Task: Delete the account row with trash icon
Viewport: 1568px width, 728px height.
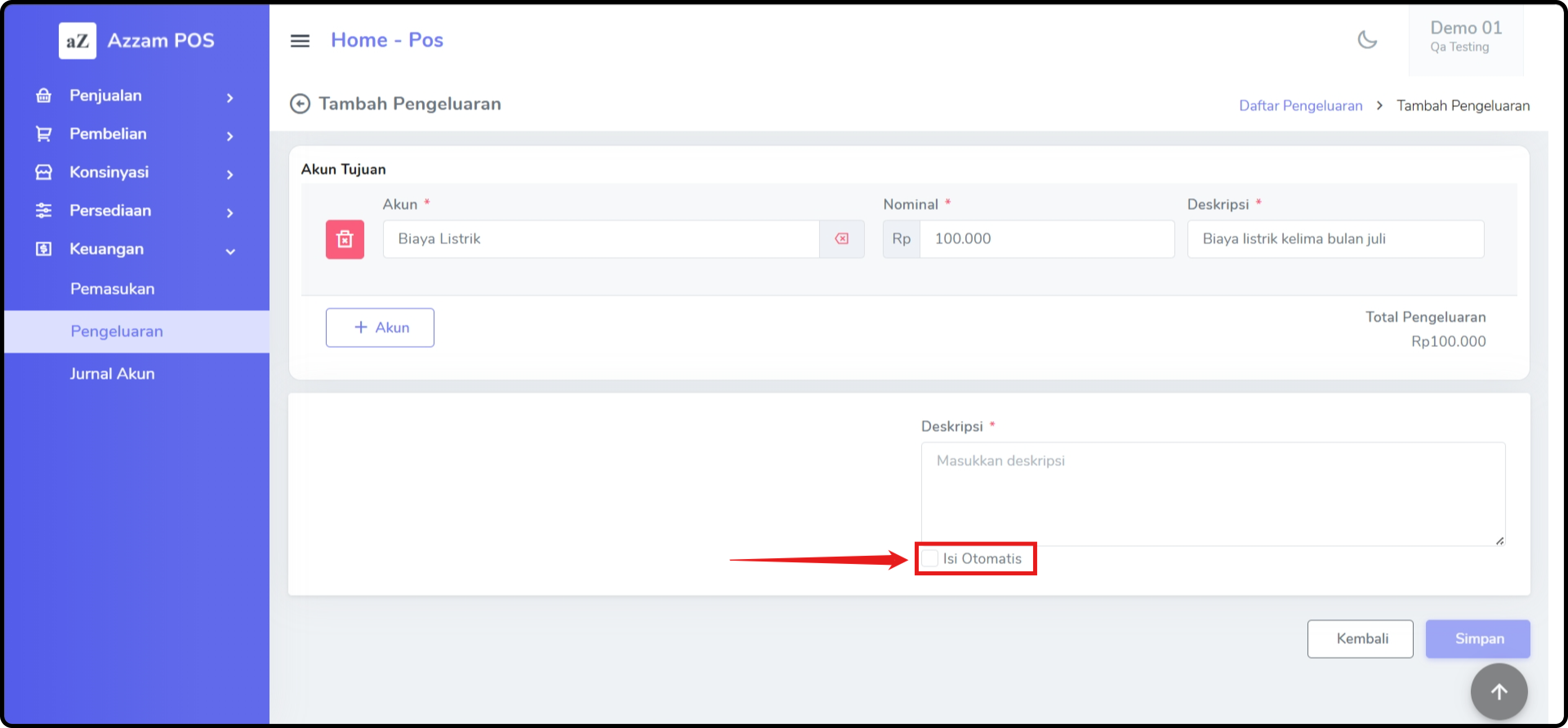Action: tap(345, 239)
